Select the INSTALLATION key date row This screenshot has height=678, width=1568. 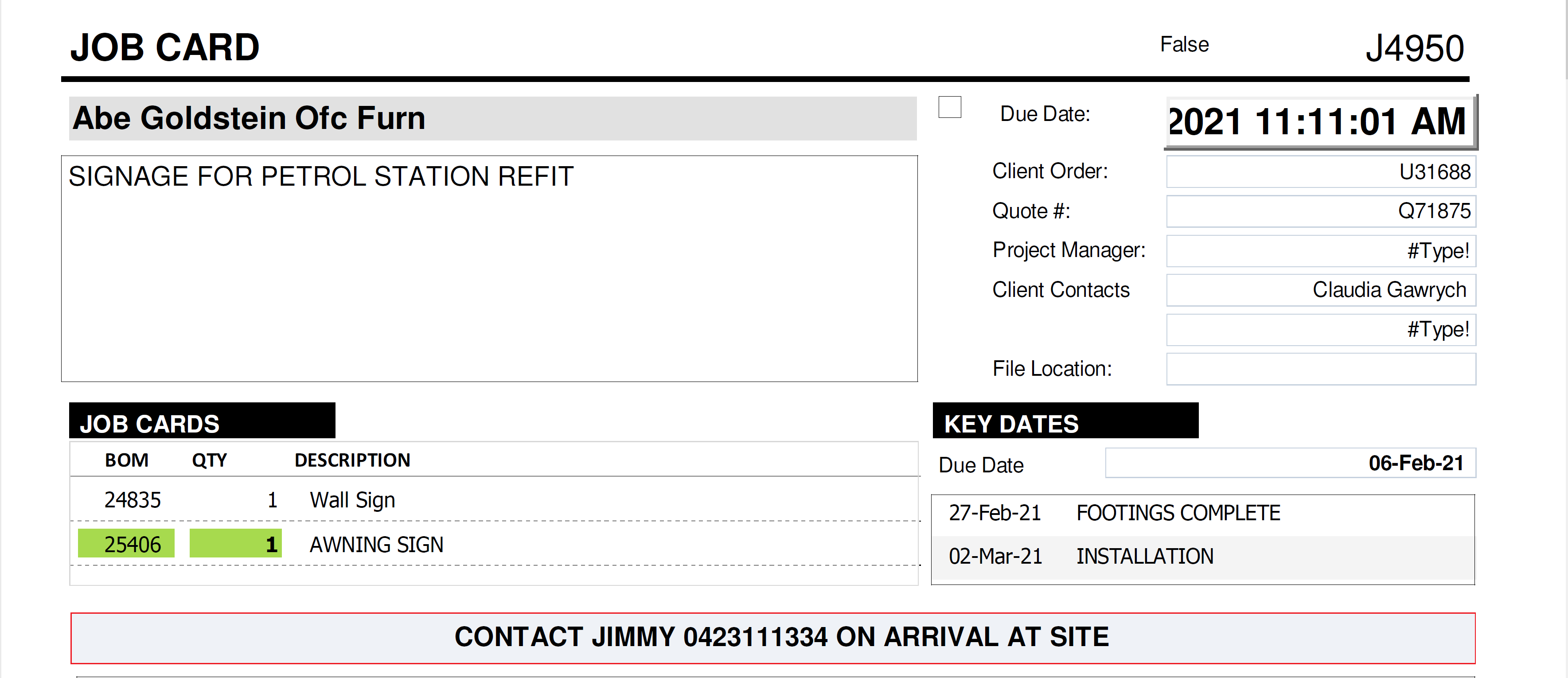[x=1203, y=557]
